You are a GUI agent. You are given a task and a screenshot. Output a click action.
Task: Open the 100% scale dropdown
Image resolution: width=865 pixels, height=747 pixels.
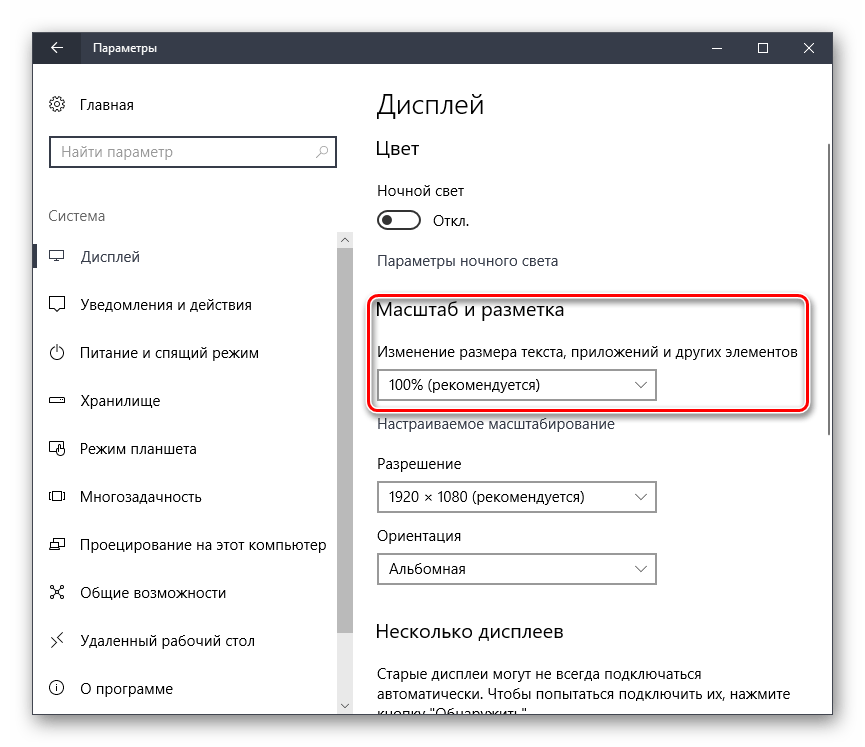[x=516, y=385]
